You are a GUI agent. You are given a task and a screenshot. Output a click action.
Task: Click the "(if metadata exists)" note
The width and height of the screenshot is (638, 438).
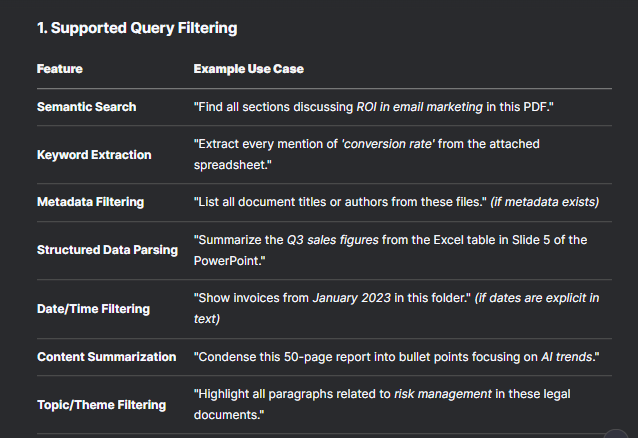tap(545, 202)
